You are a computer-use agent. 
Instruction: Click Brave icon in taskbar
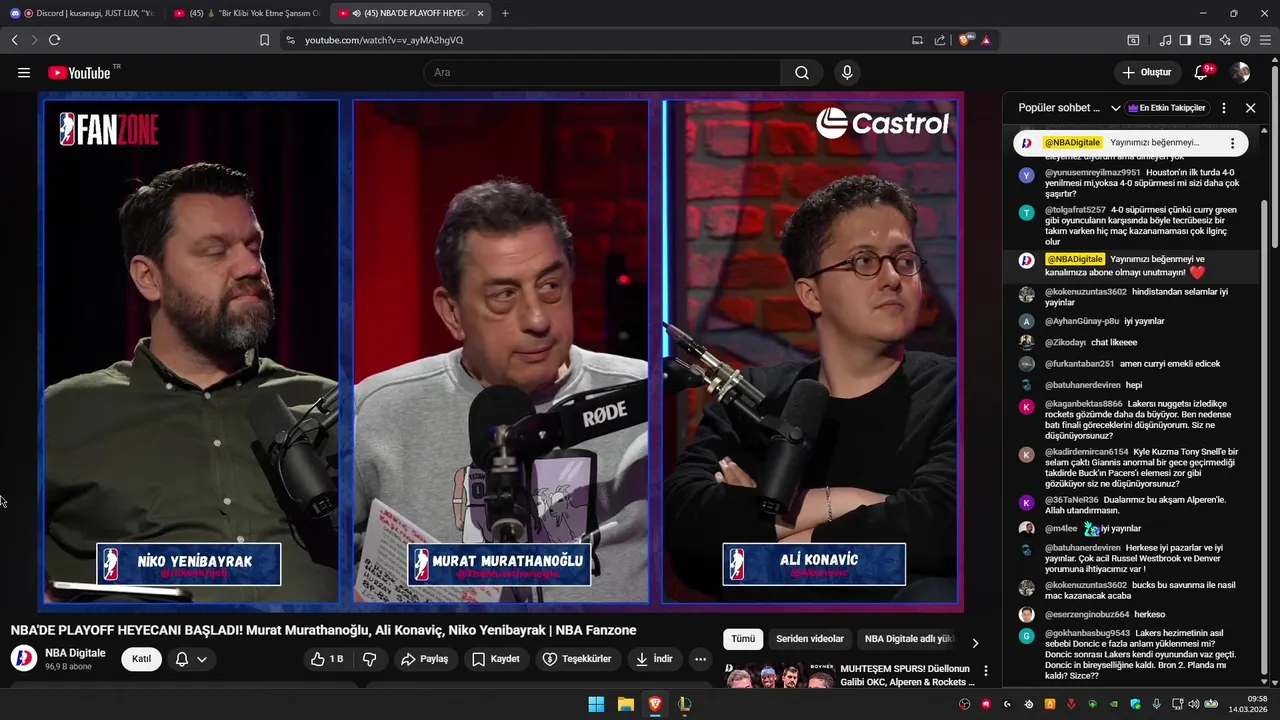(x=654, y=704)
